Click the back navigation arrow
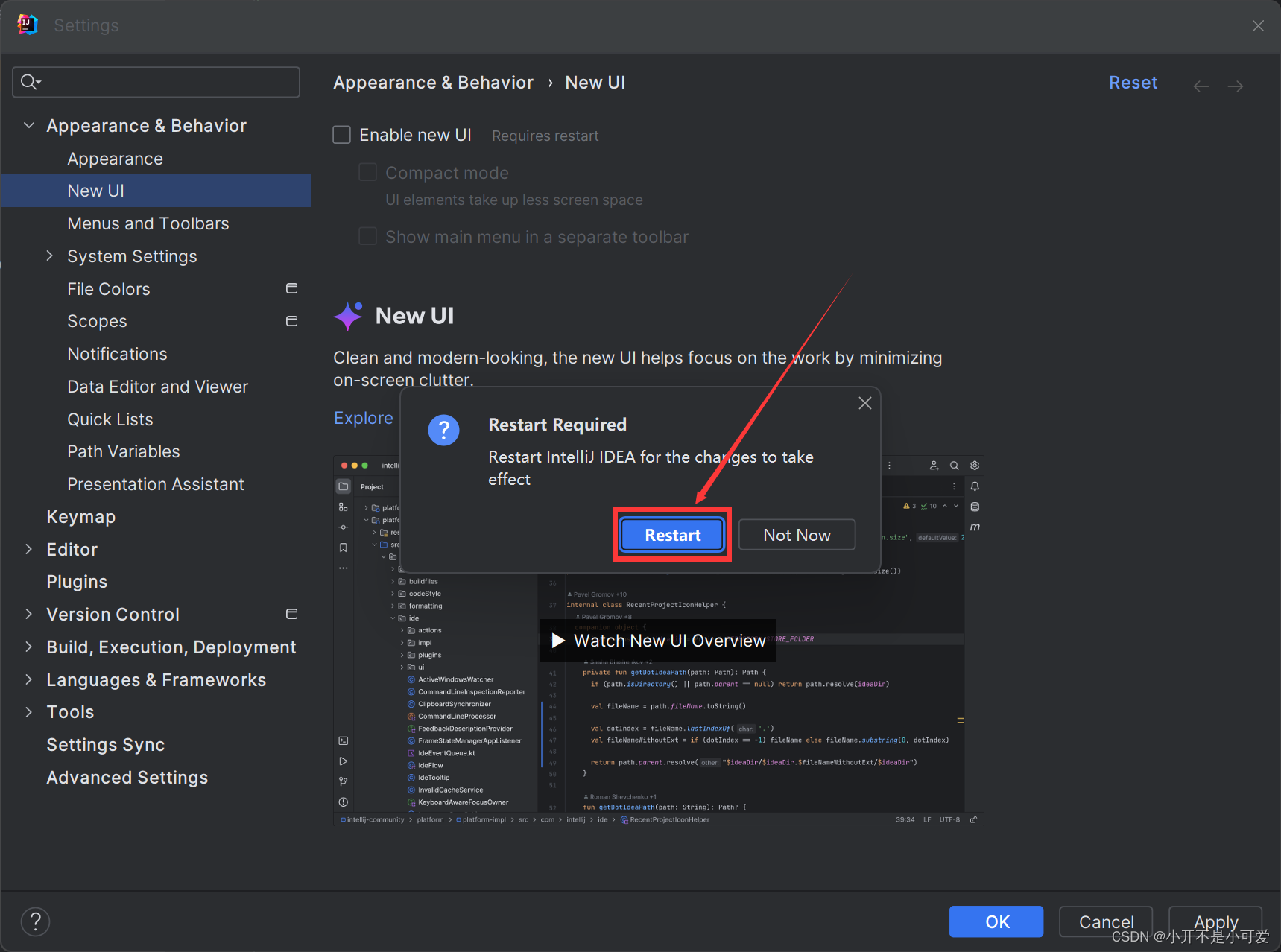Image resolution: width=1281 pixels, height=952 pixels. click(1201, 86)
